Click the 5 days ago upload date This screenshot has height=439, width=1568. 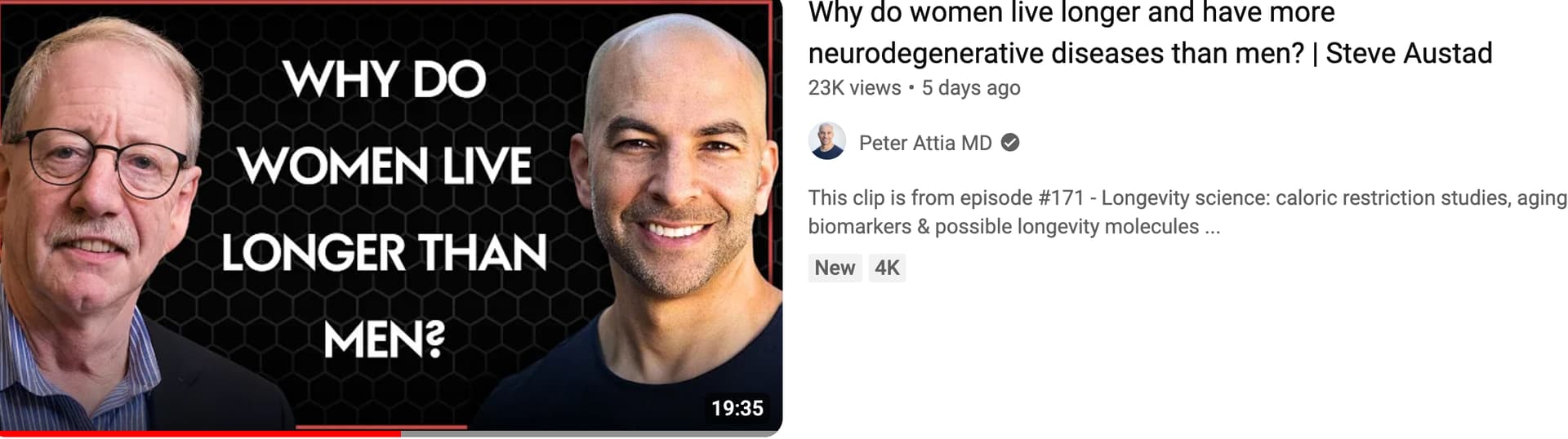click(971, 88)
